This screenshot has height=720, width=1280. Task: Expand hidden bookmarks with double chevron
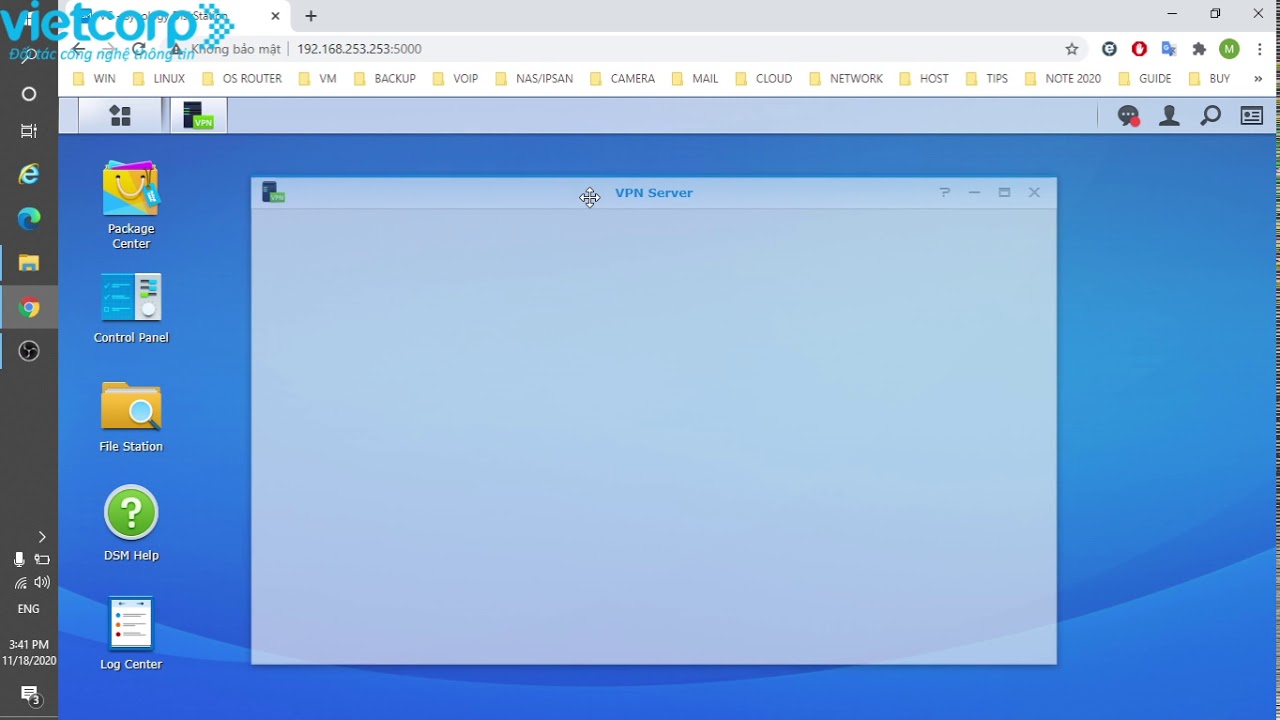point(1258,79)
